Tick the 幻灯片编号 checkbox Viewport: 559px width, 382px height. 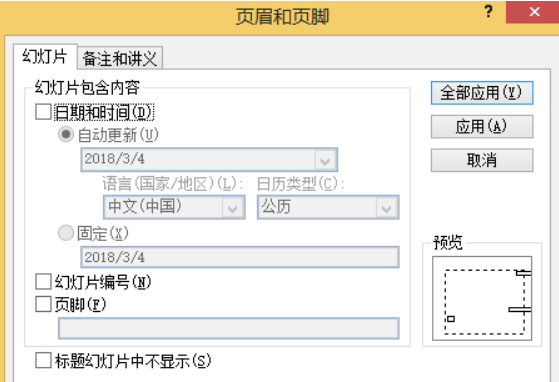pyautogui.click(x=43, y=282)
